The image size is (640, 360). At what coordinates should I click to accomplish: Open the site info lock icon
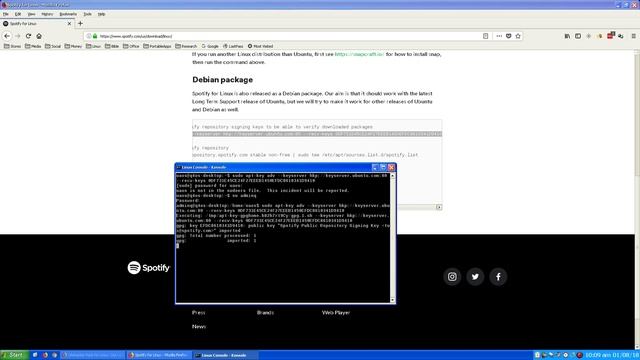coord(95,36)
